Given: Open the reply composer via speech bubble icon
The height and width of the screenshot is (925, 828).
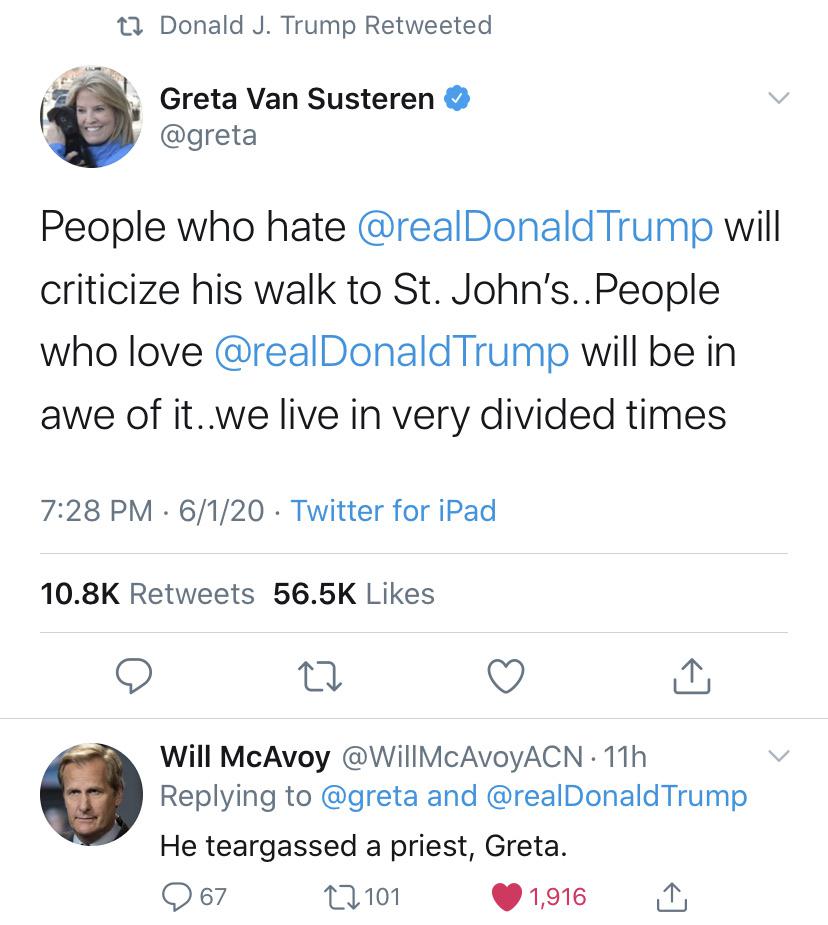Looking at the screenshot, I should point(135,676).
